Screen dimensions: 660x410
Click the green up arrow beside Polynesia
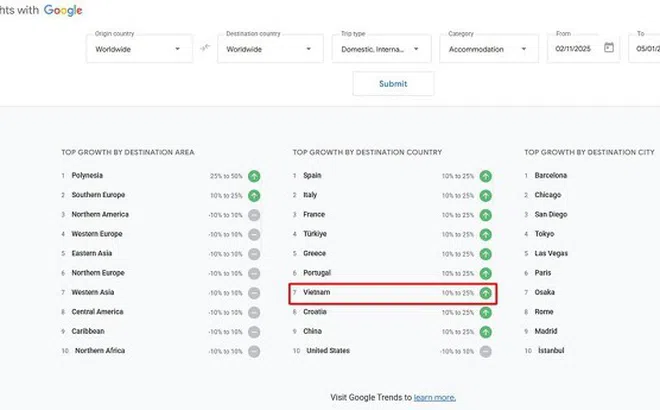click(254, 176)
